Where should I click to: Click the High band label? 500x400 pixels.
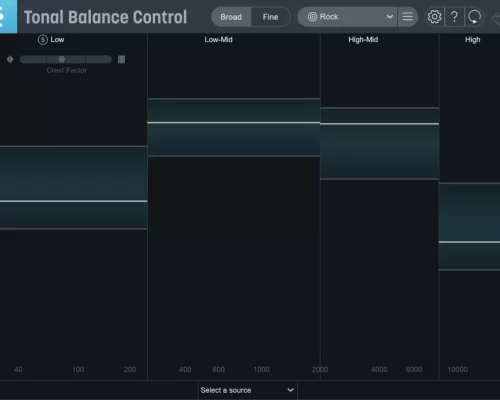point(473,40)
